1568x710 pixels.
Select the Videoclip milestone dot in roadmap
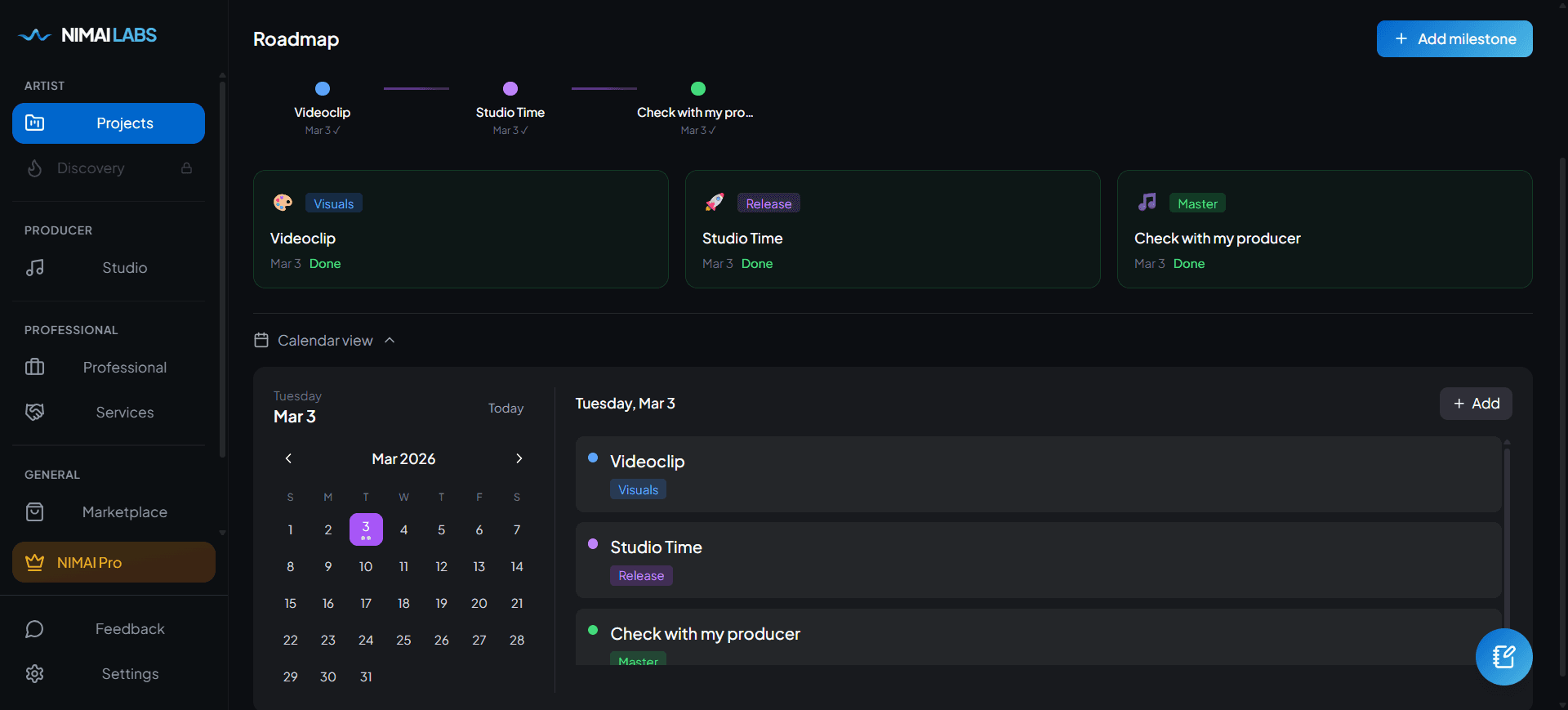click(x=322, y=88)
